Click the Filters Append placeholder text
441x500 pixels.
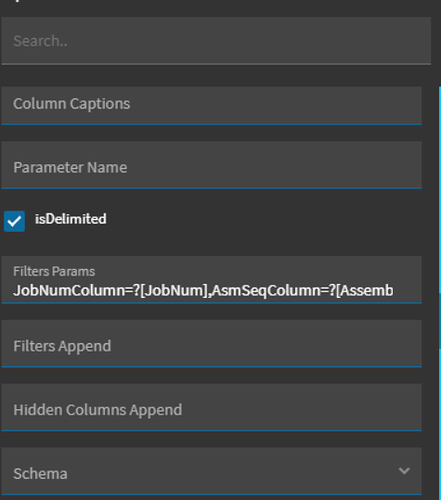coord(62,346)
